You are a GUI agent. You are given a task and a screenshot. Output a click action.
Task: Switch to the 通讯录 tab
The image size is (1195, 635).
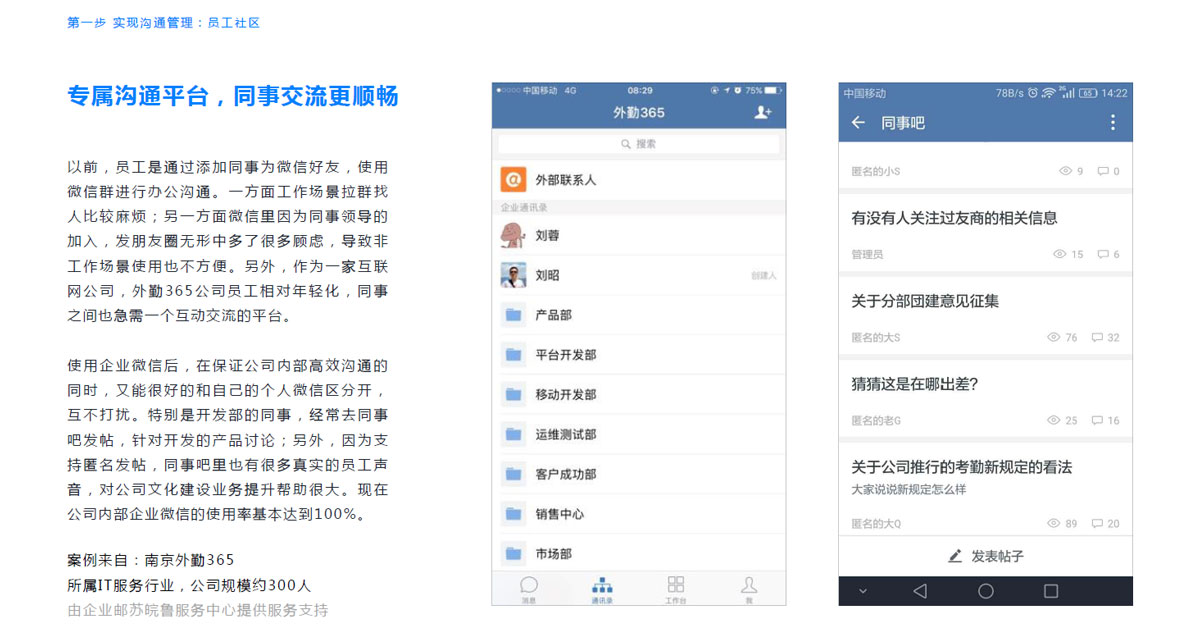pos(602,590)
